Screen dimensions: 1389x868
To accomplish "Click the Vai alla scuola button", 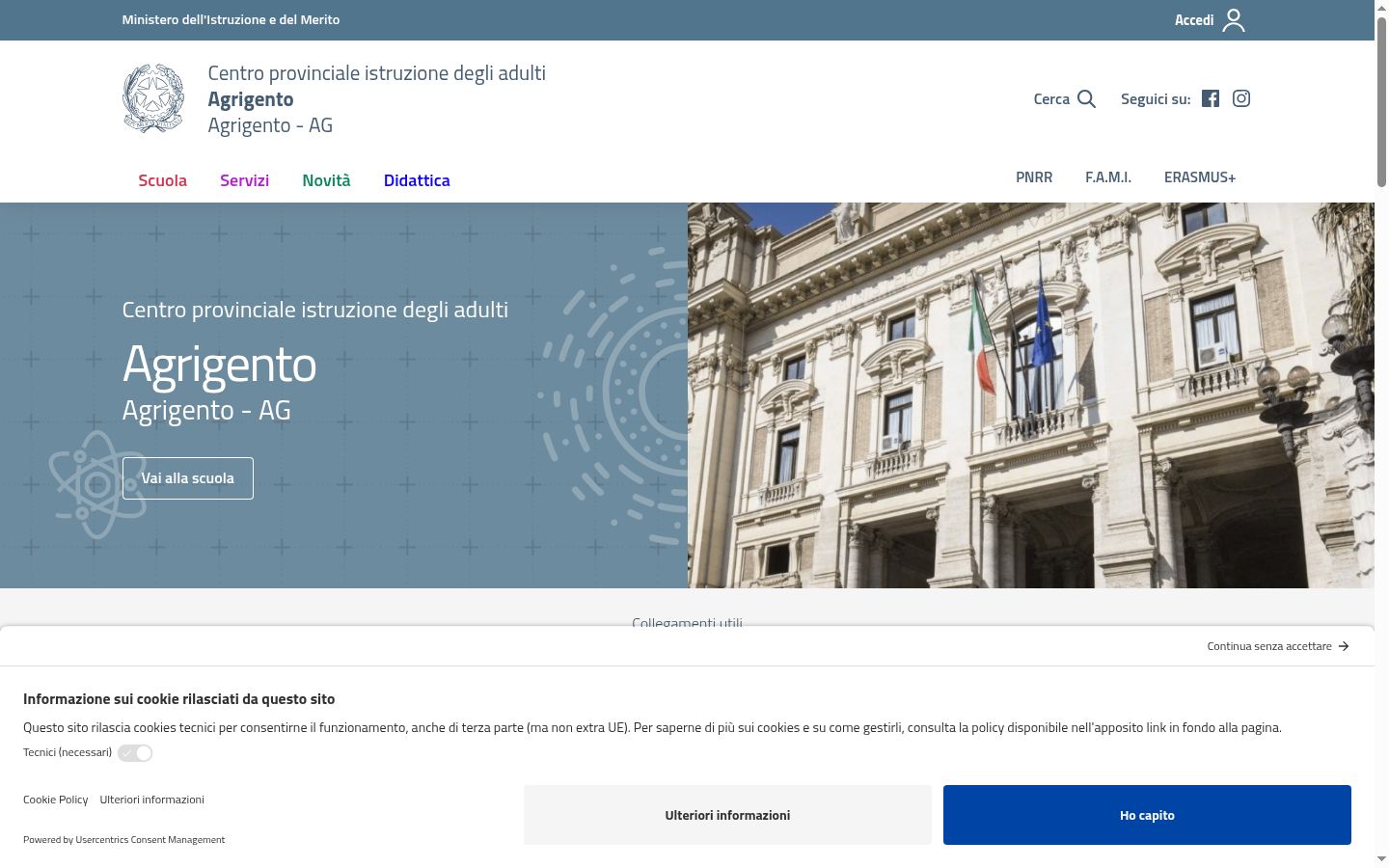I will coord(188,478).
